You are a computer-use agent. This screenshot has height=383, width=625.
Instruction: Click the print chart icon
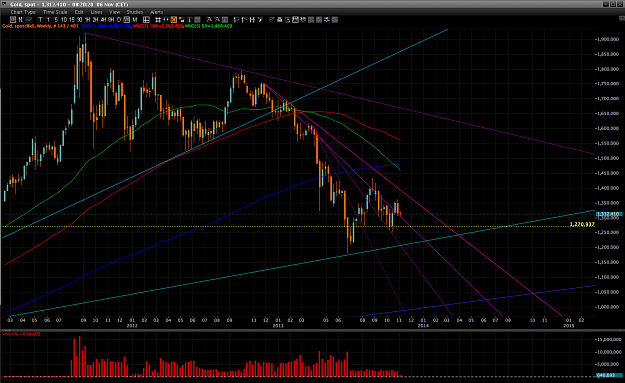click(279, 20)
